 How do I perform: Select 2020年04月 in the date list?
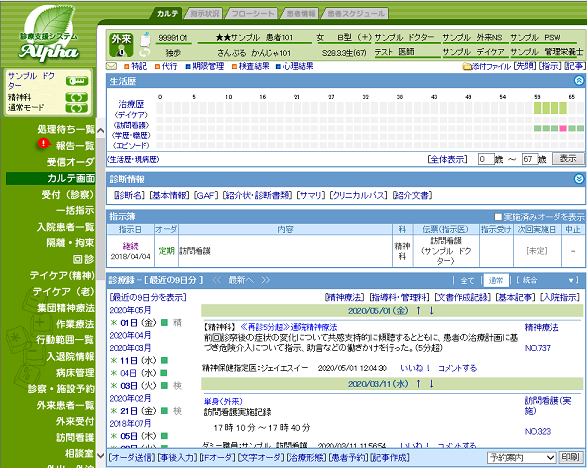point(130,335)
